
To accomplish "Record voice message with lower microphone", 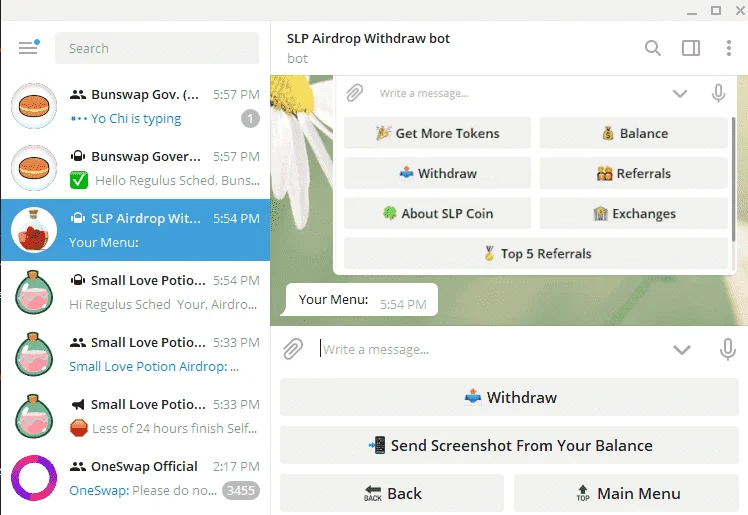I will 727,350.
